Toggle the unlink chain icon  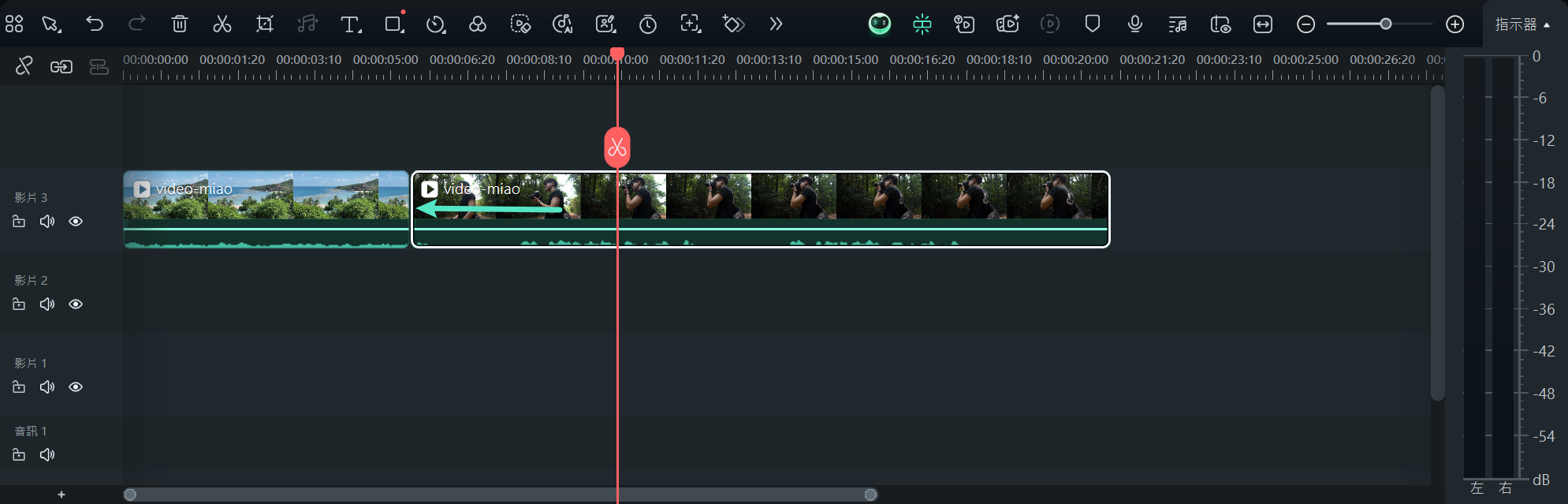[x=24, y=66]
